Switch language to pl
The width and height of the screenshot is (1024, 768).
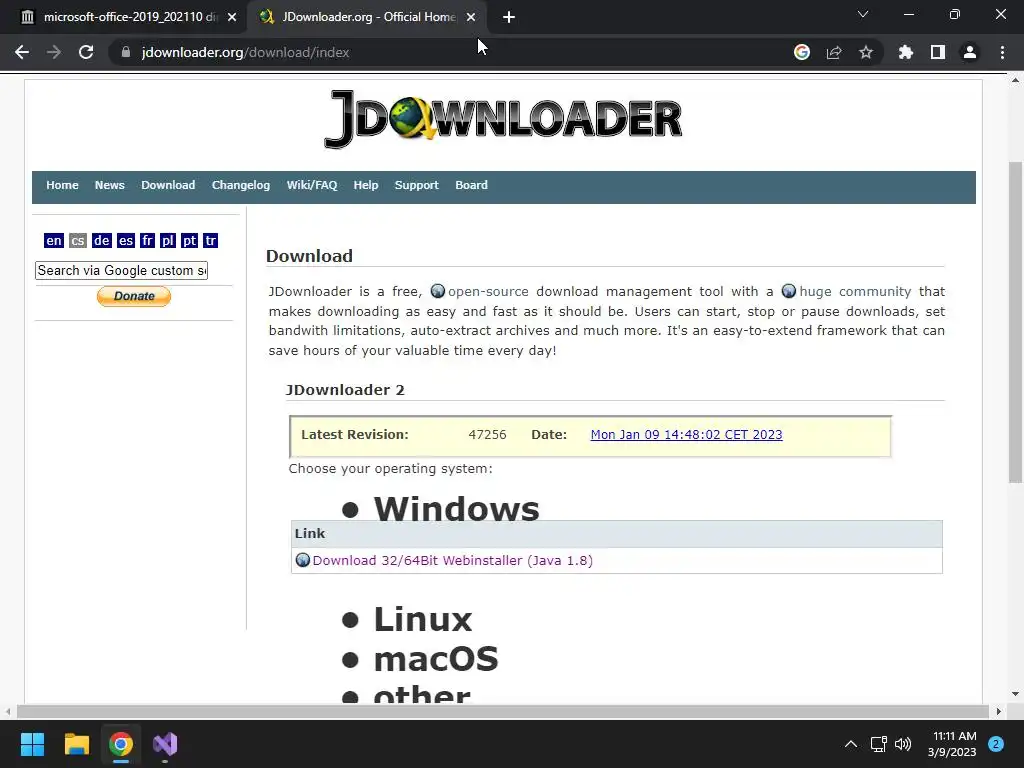click(168, 240)
